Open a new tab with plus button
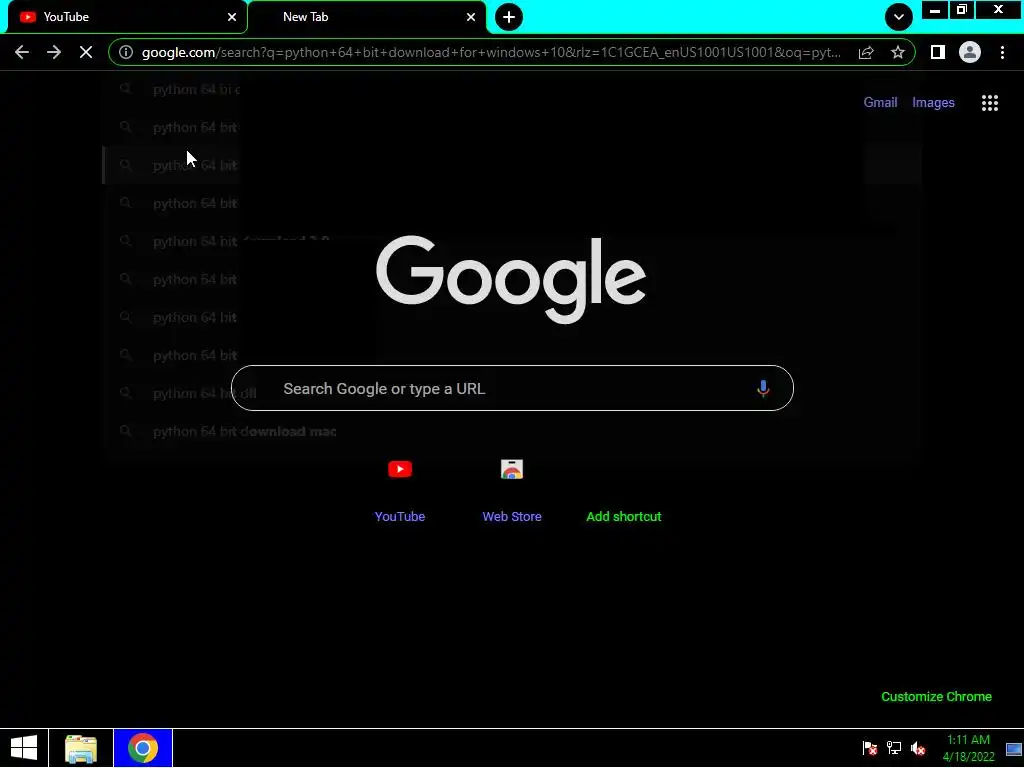The image size is (1024, 768). [509, 17]
